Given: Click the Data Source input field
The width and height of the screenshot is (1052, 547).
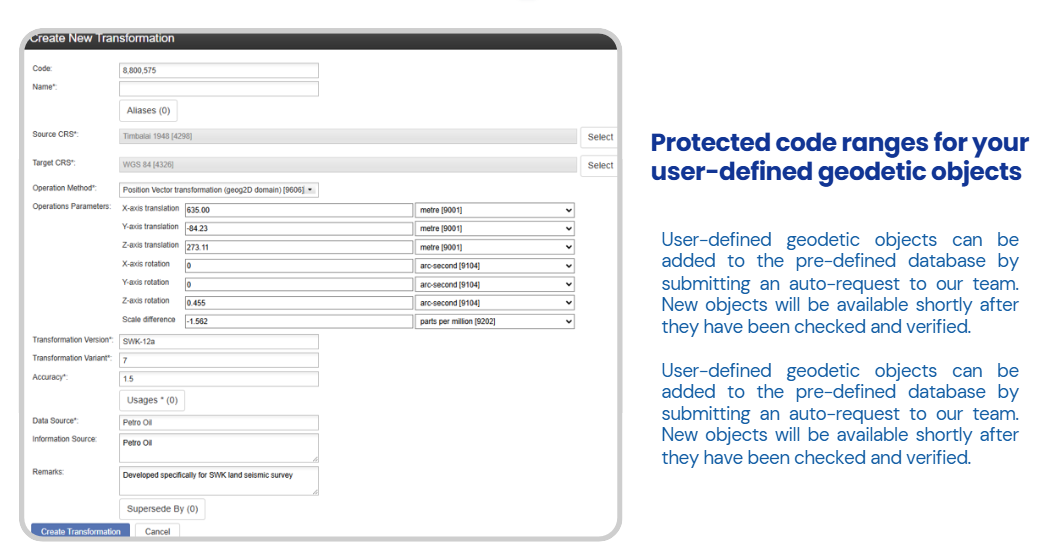Looking at the screenshot, I should 218,422.
